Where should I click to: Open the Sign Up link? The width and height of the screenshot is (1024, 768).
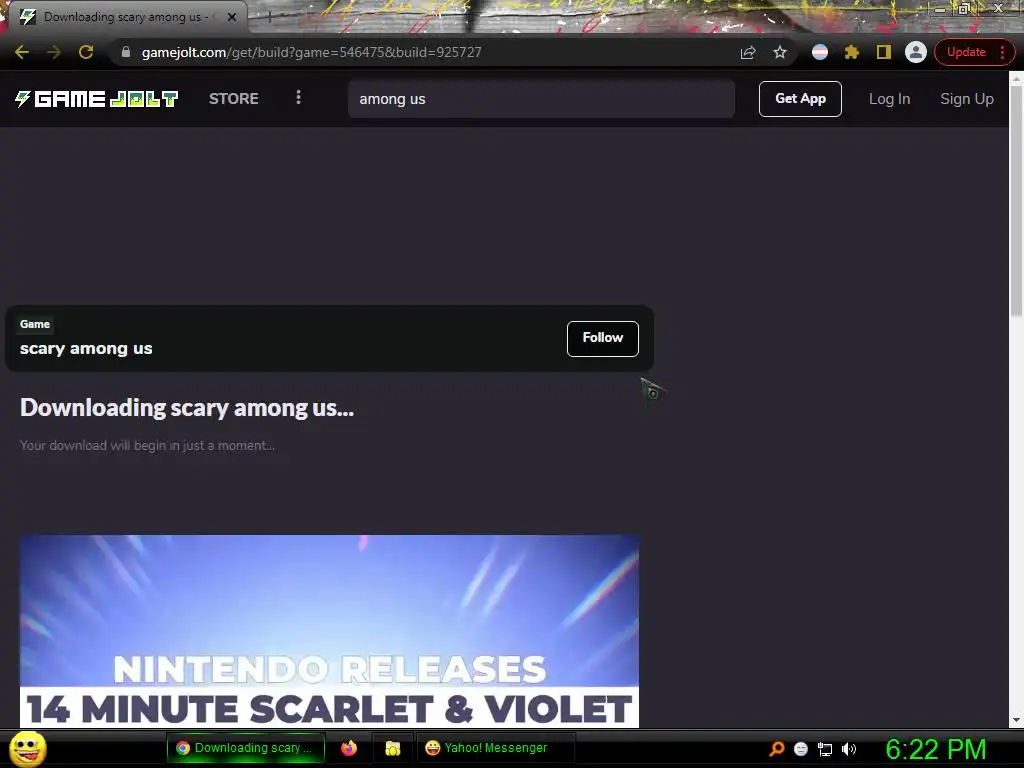coord(967,99)
